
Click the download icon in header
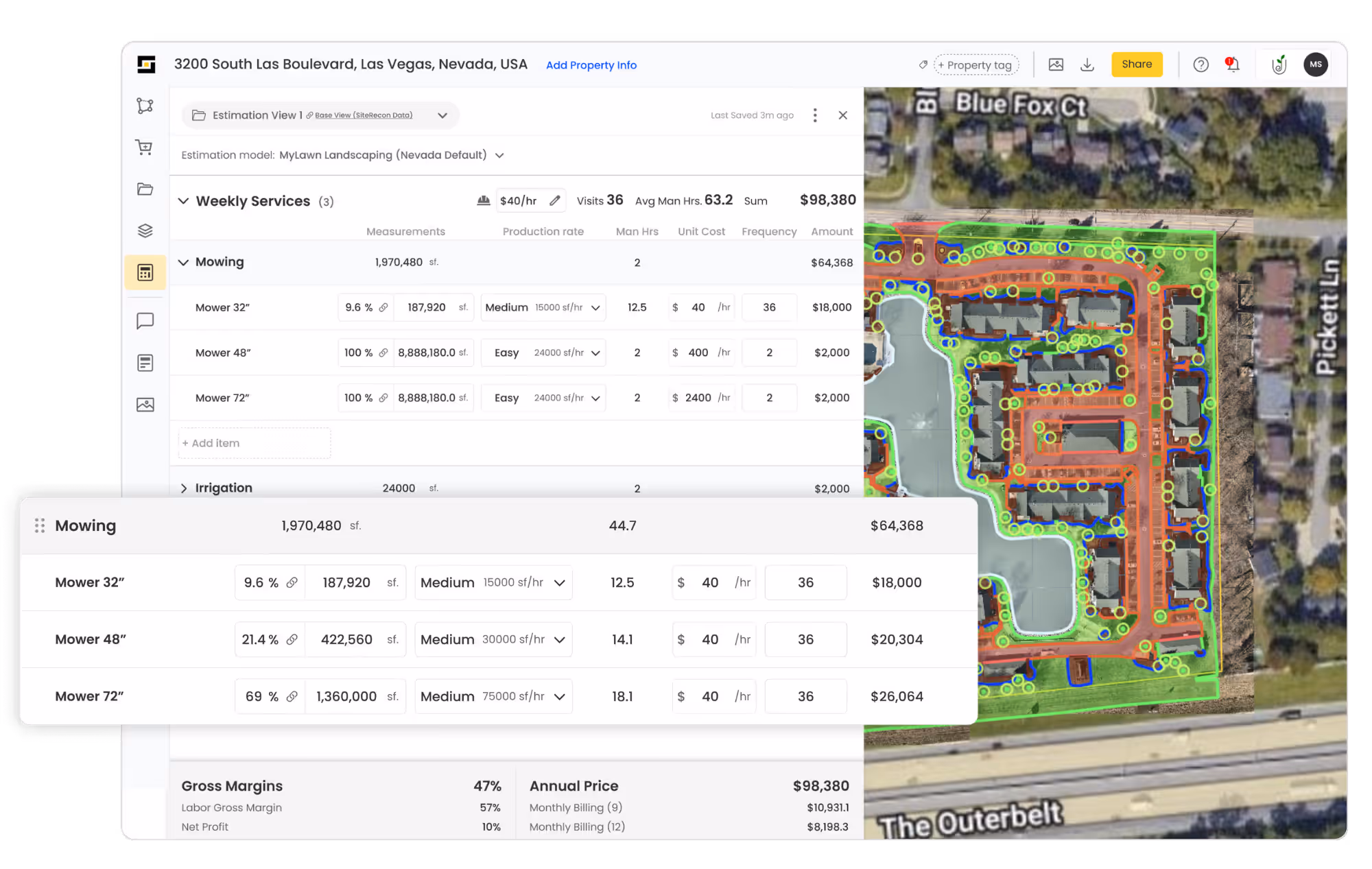click(x=1087, y=64)
